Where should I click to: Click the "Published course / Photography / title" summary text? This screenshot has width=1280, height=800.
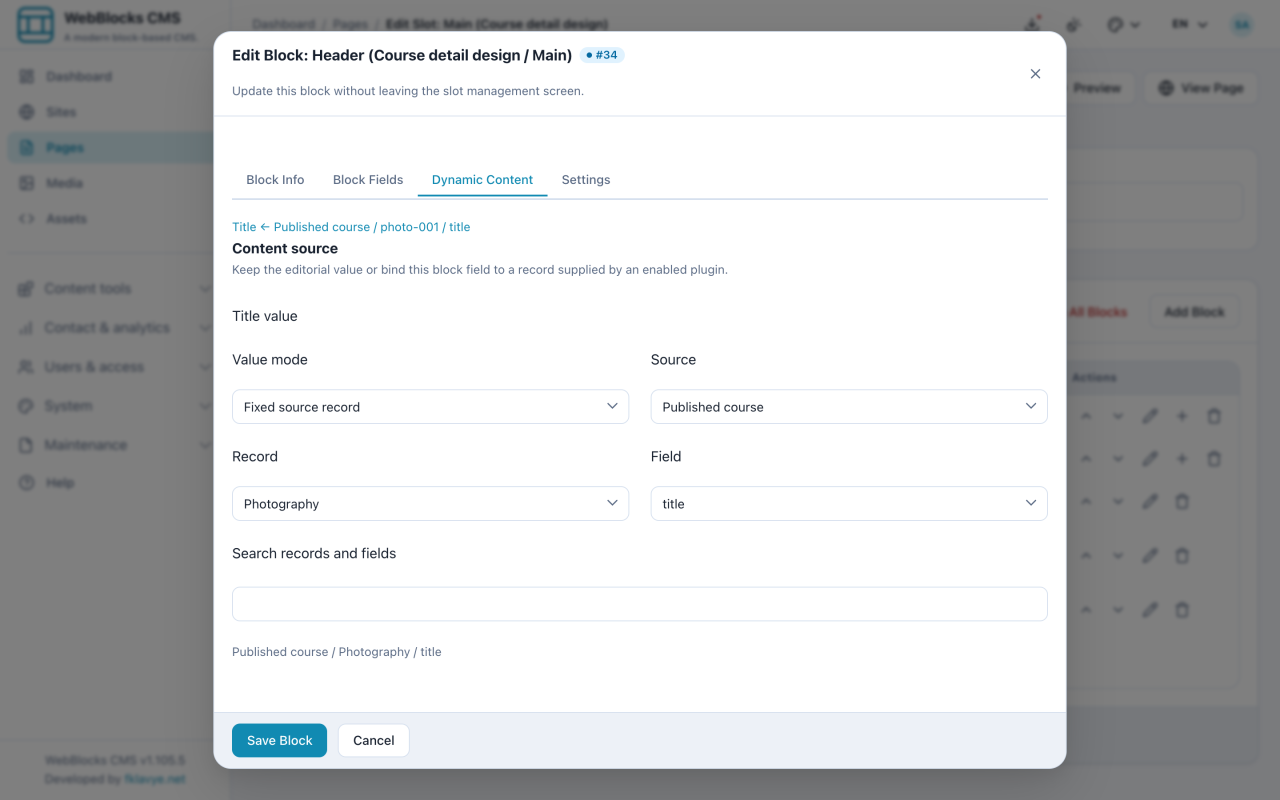point(337,652)
